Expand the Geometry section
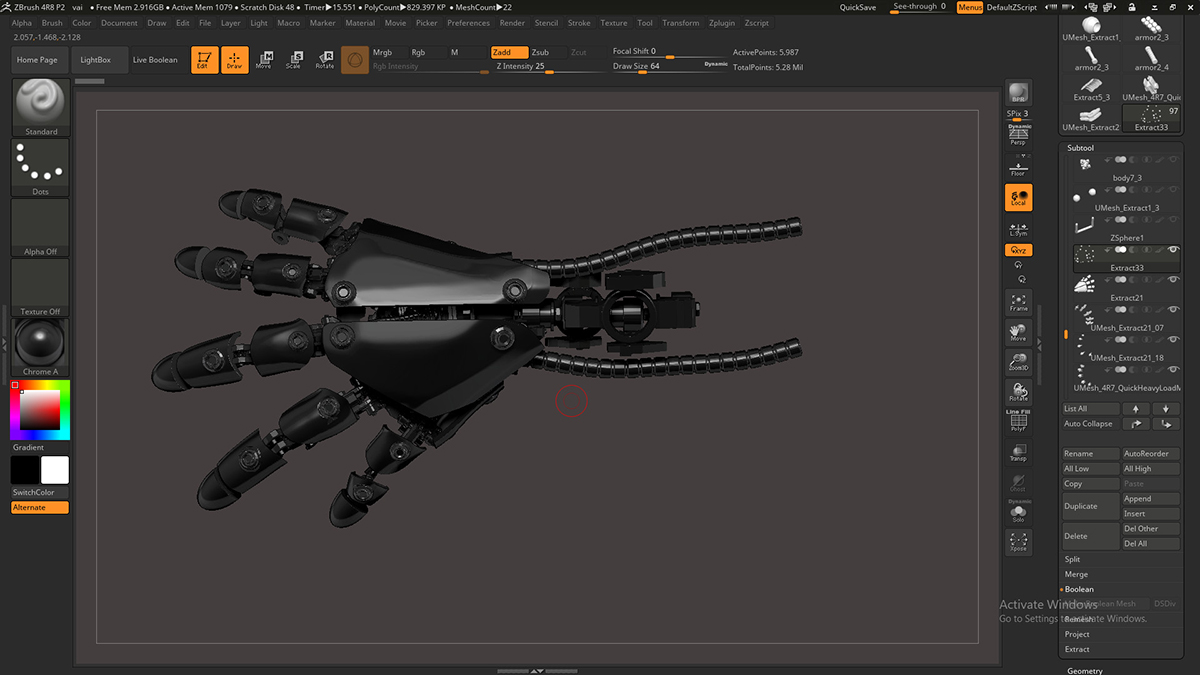 tap(1085, 670)
